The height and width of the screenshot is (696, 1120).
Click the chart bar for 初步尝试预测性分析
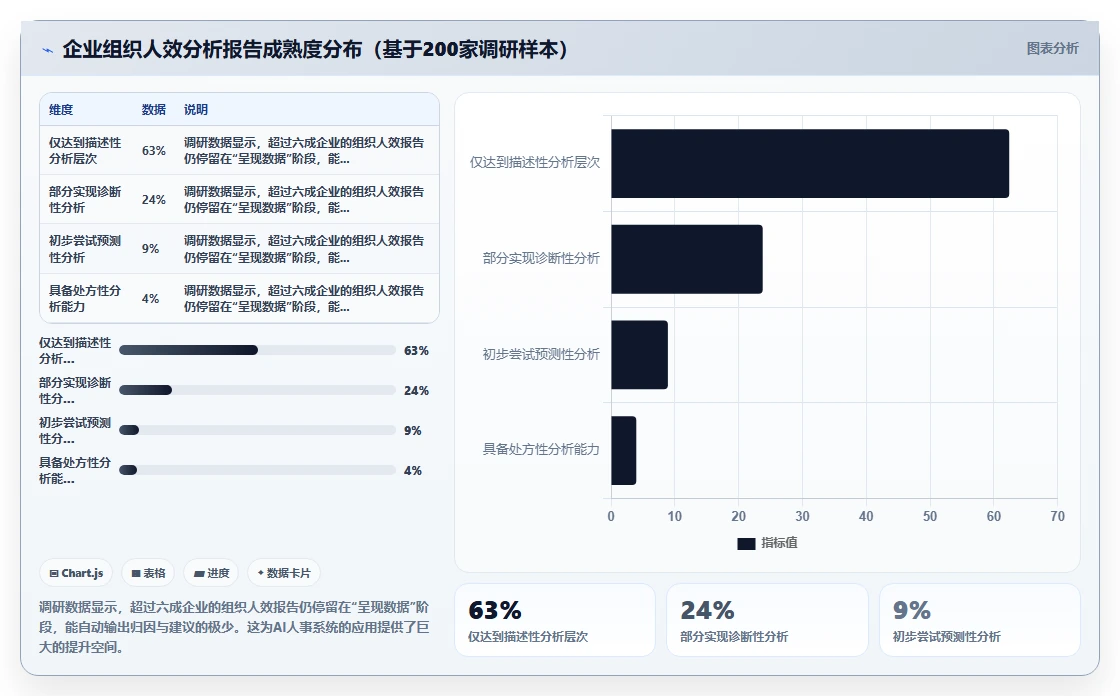(x=639, y=355)
